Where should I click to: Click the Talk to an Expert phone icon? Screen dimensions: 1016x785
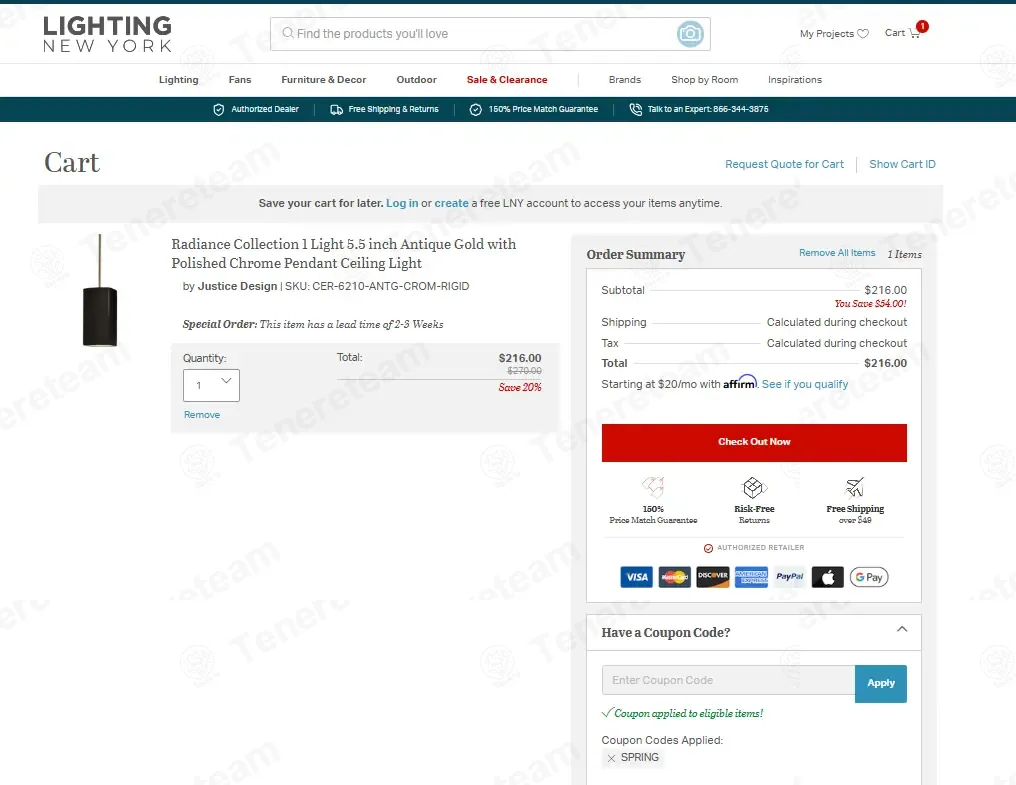pyautogui.click(x=636, y=110)
